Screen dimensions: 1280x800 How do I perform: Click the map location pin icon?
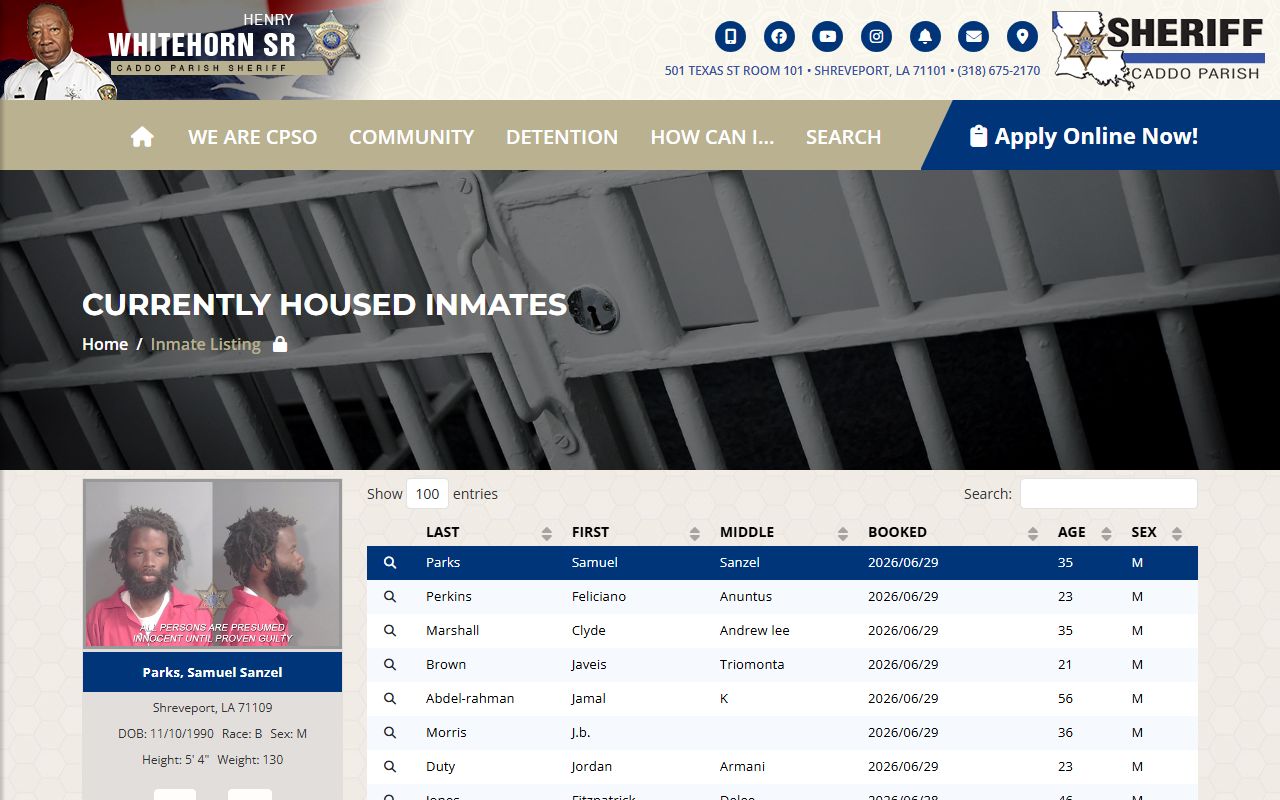click(x=1022, y=37)
